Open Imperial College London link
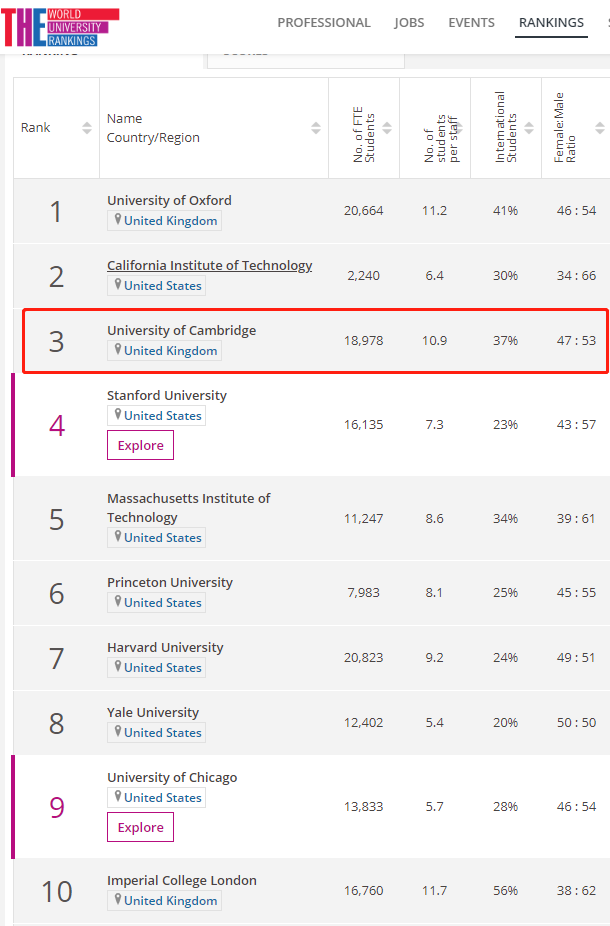The height and width of the screenshot is (926, 610). (182, 881)
